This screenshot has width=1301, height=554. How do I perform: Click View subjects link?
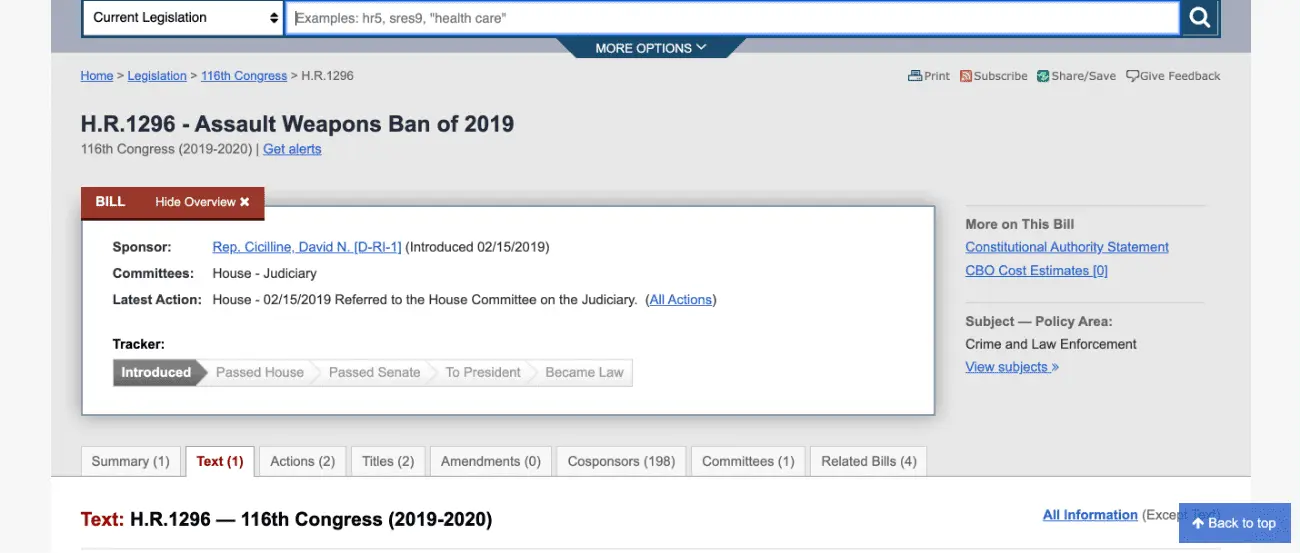click(1012, 367)
